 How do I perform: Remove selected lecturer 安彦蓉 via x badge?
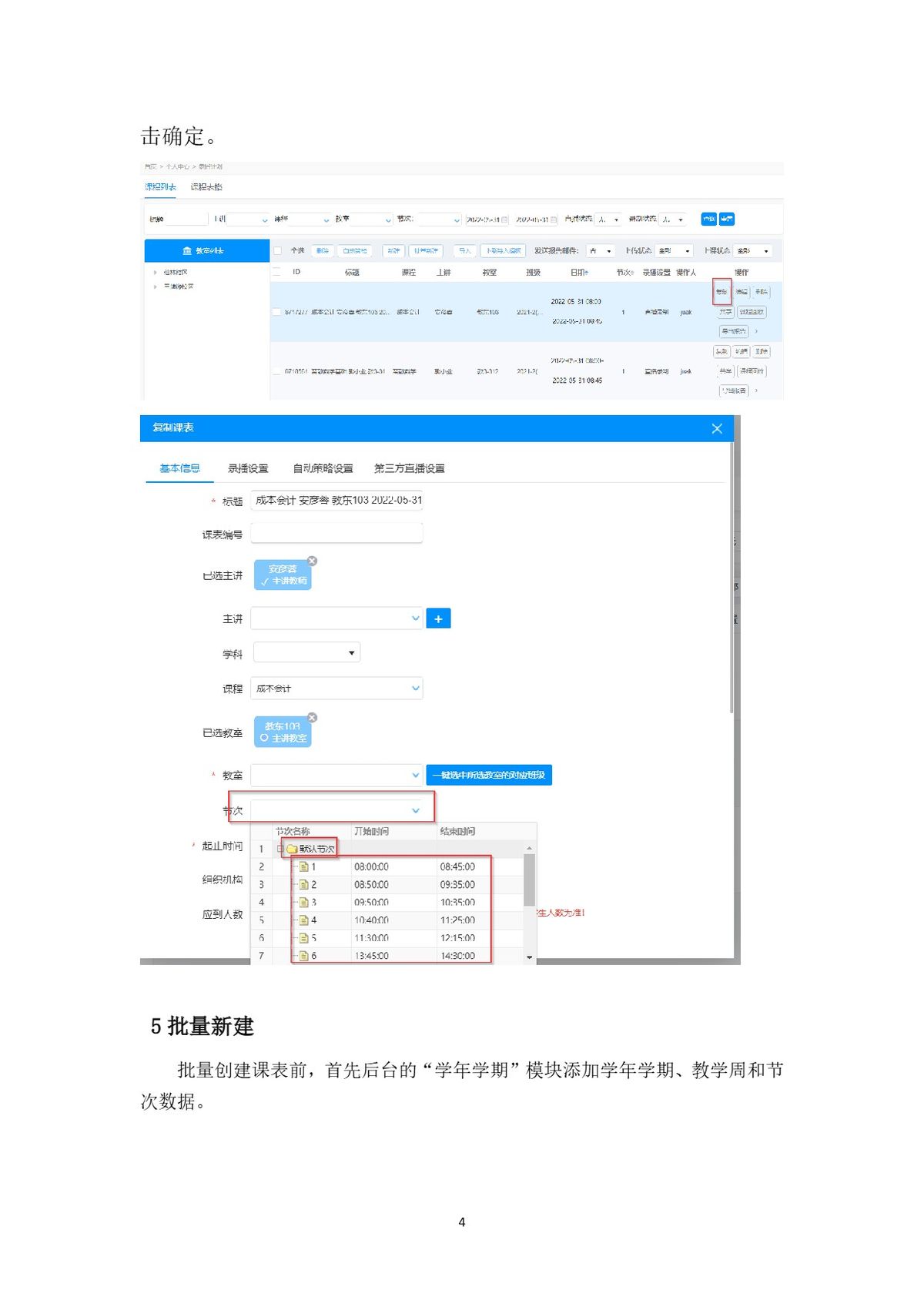(312, 561)
